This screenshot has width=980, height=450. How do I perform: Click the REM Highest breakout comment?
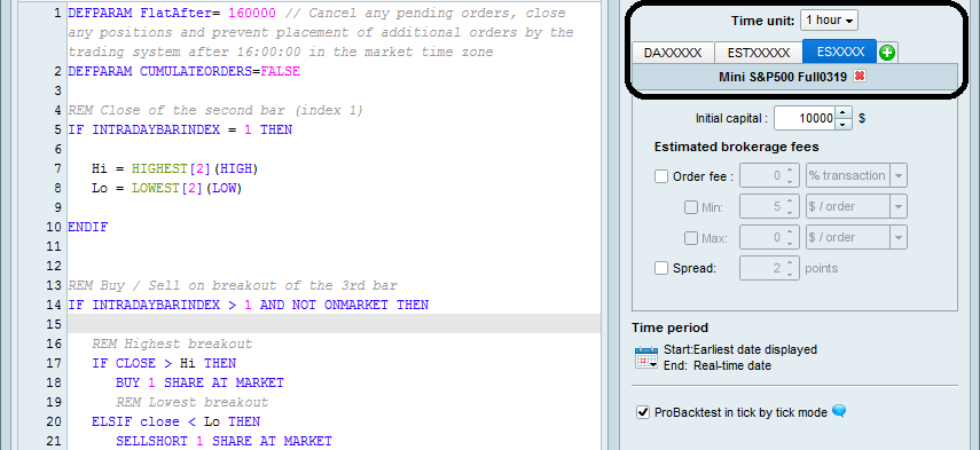[x=172, y=344]
